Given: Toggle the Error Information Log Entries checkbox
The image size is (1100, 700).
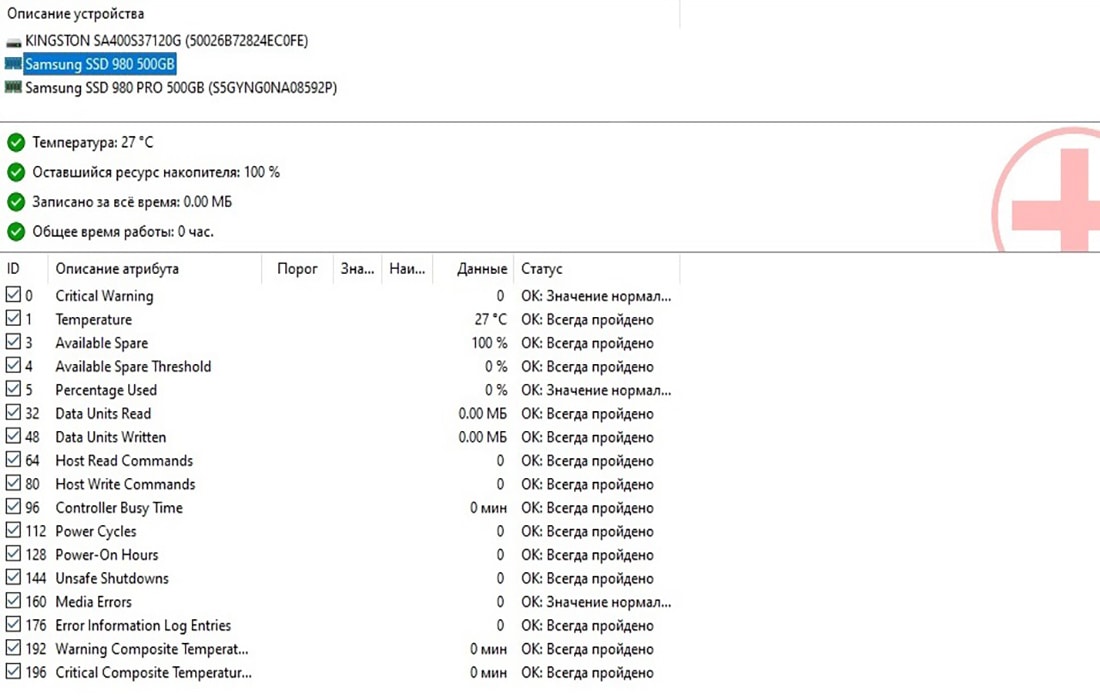Looking at the screenshot, I should (x=13, y=624).
